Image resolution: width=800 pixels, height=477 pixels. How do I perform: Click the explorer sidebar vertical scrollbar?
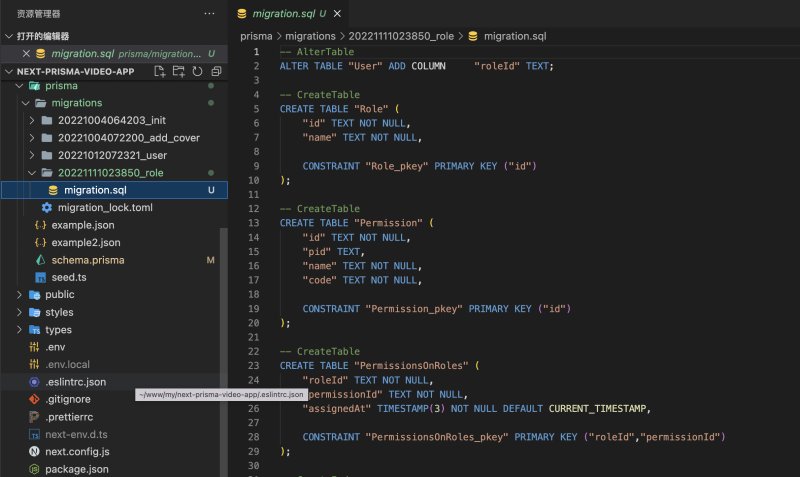(x=223, y=352)
